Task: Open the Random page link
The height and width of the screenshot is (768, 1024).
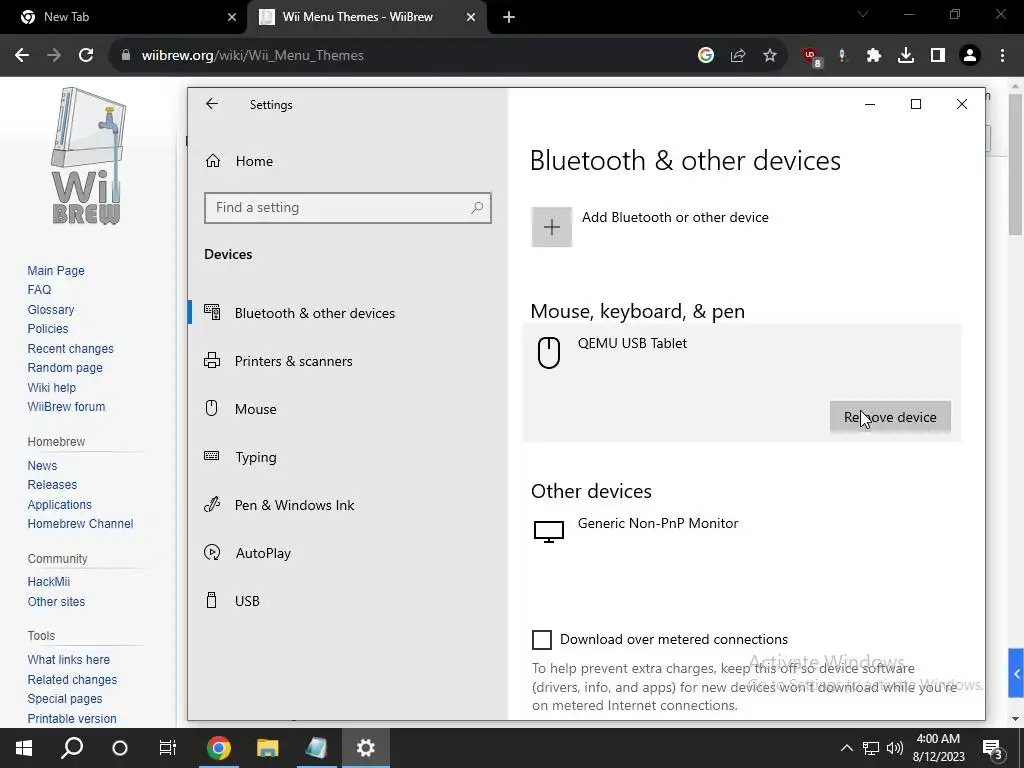Action: click(65, 368)
